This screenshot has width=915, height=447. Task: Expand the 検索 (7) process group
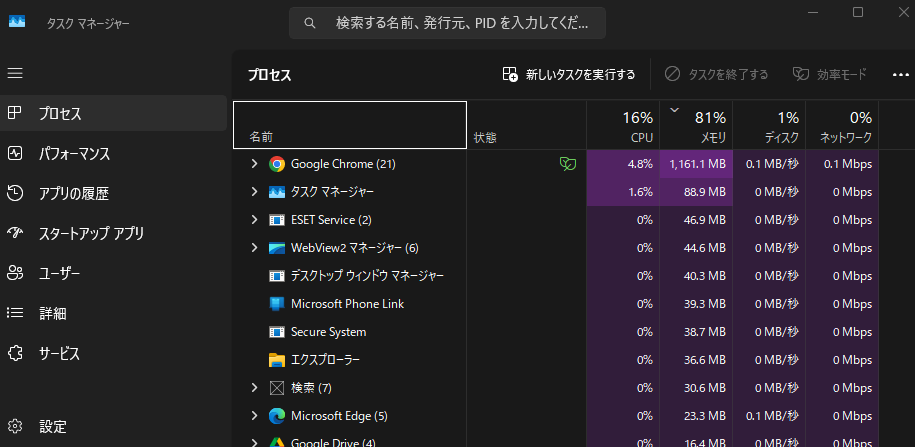(x=254, y=388)
